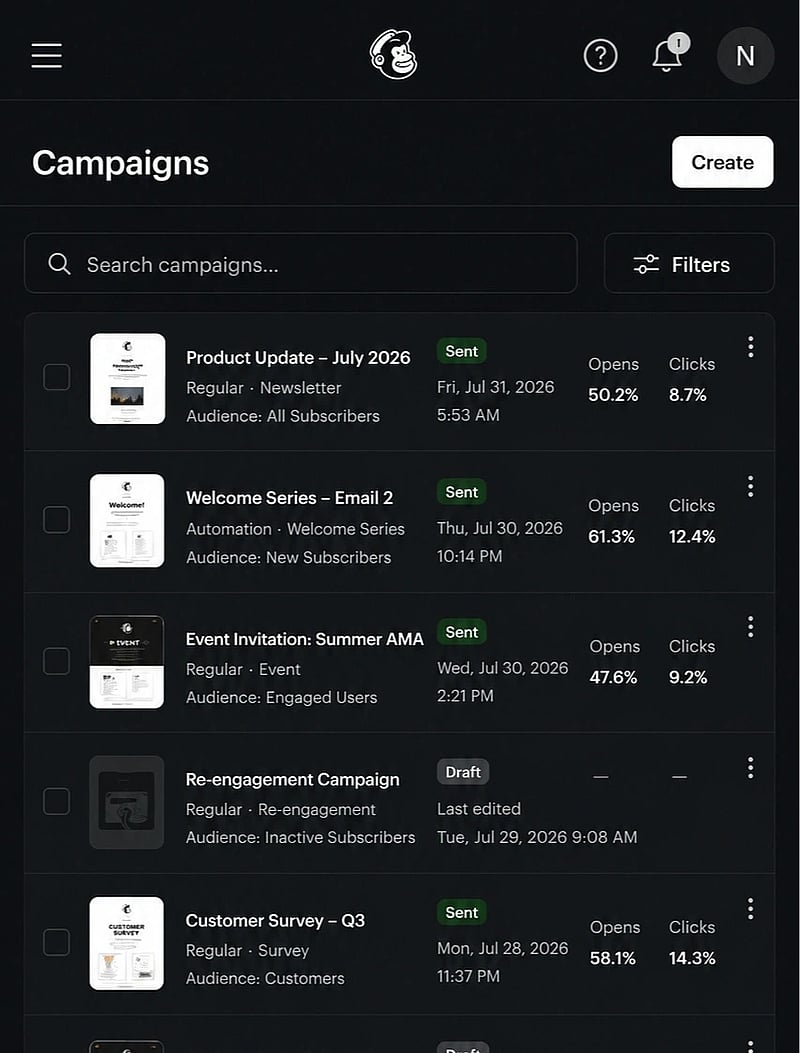Open the Product Update – July 2026 campaign title
Viewport: 800px width, 1053px height.
tap(298, 358)
